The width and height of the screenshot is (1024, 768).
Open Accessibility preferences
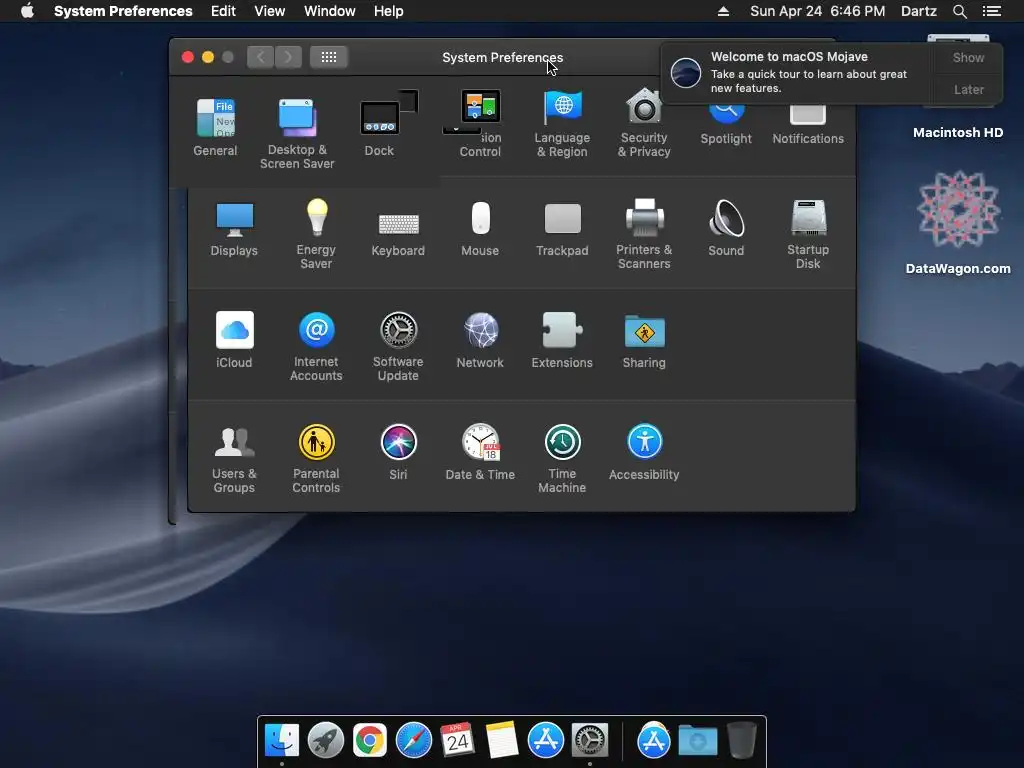tap(645, 453)
